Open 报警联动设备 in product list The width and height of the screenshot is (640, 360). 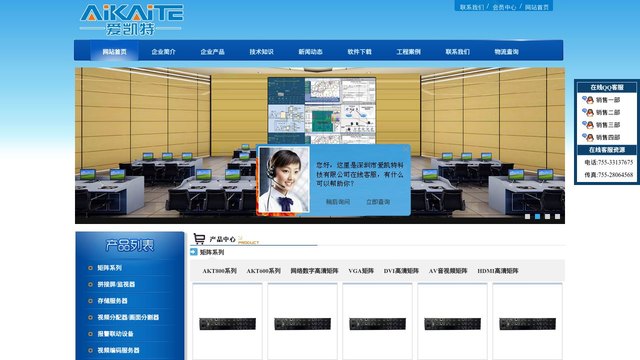116,333
